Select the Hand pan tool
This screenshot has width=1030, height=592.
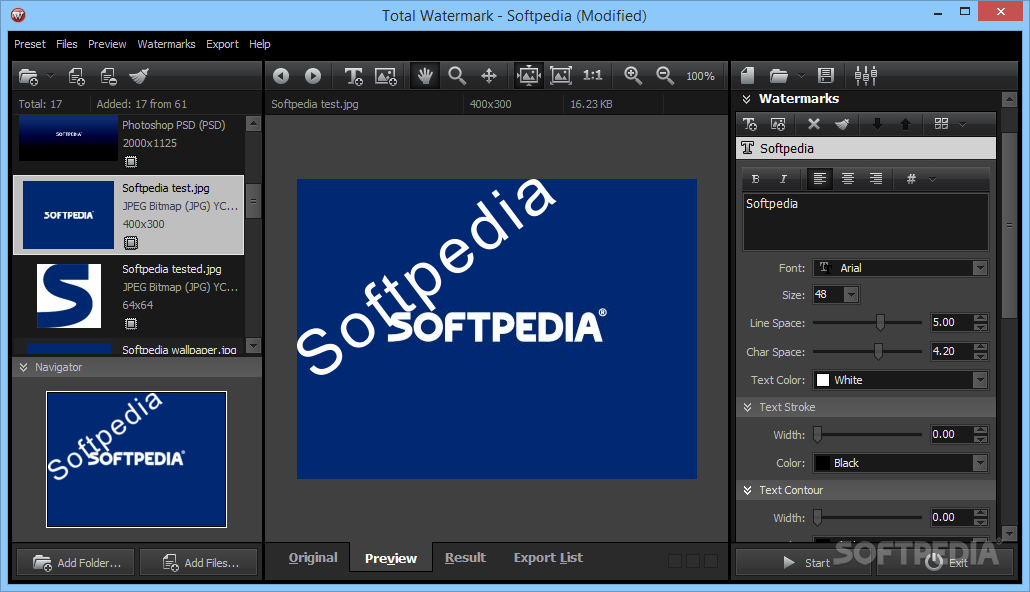[425, 76]
